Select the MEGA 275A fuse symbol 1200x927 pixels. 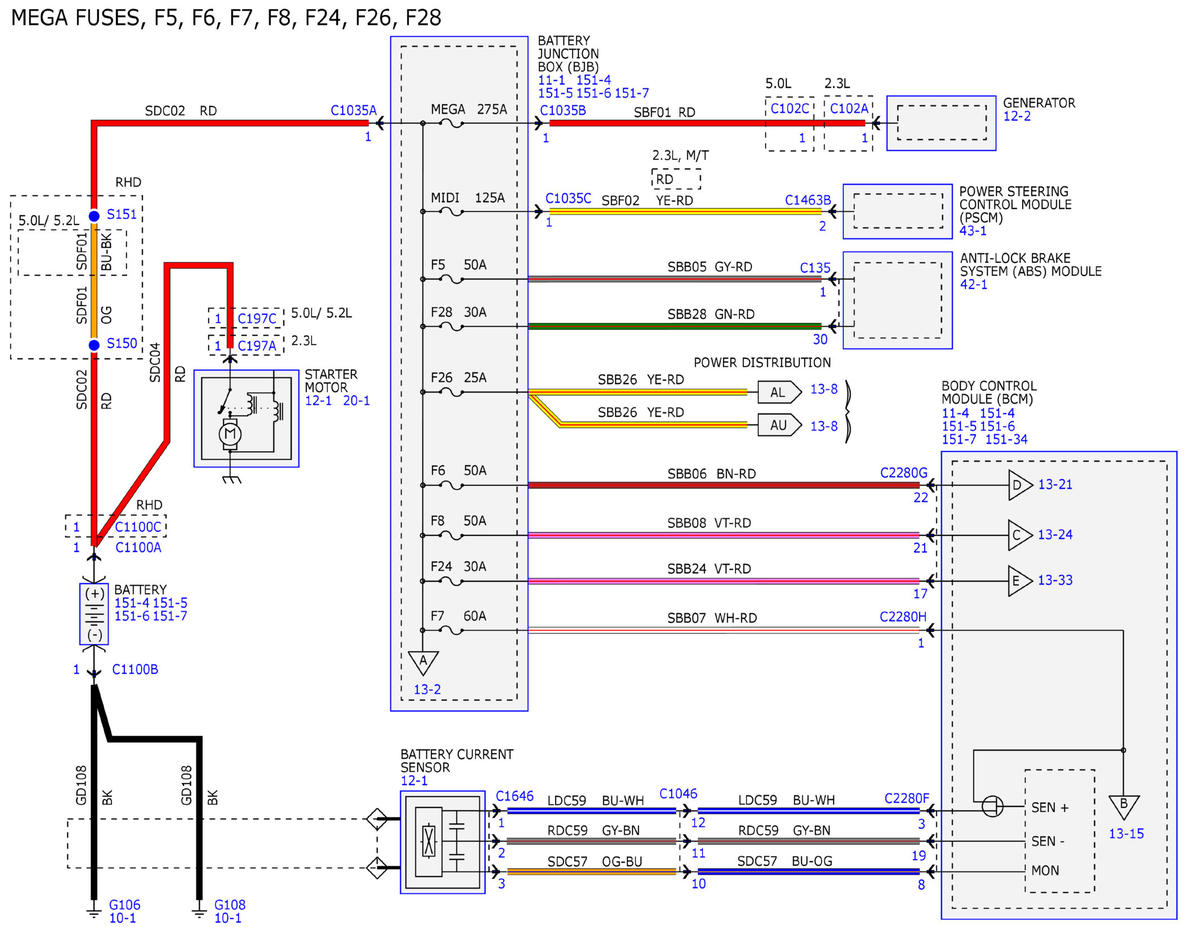pyautogui.click(x=451, y=124)
